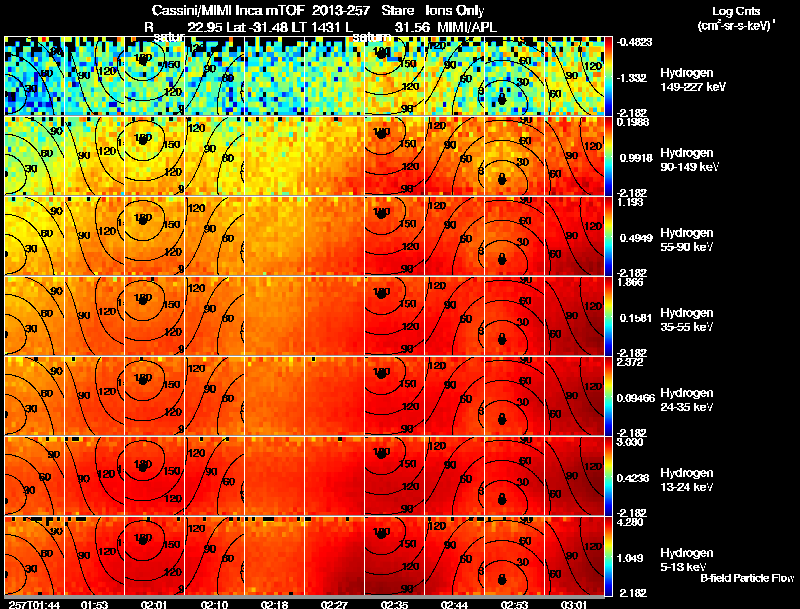Select the 'Hydrogen 5-13 keV' row label
The image size is (800, 609).
[x=687, y=560]
